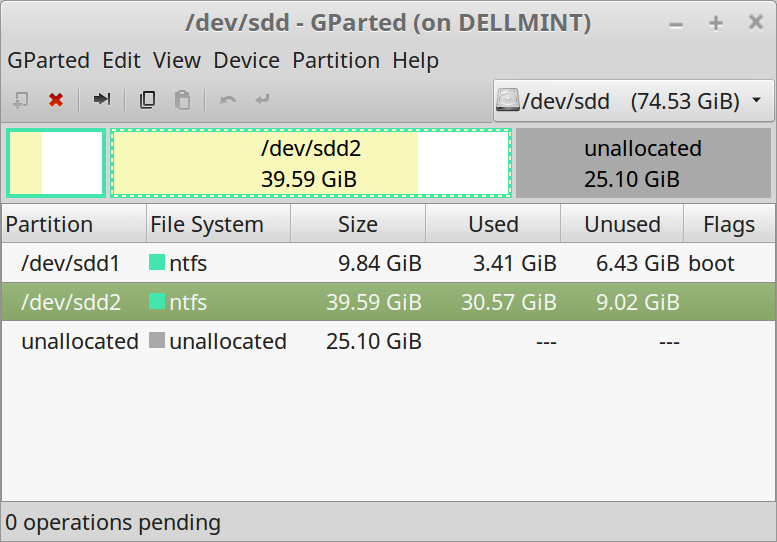This screenshot has width=777, height=542.
Task: Click the unallocated 25.10 GiB graphic block
Action: (x=643, y=163)
